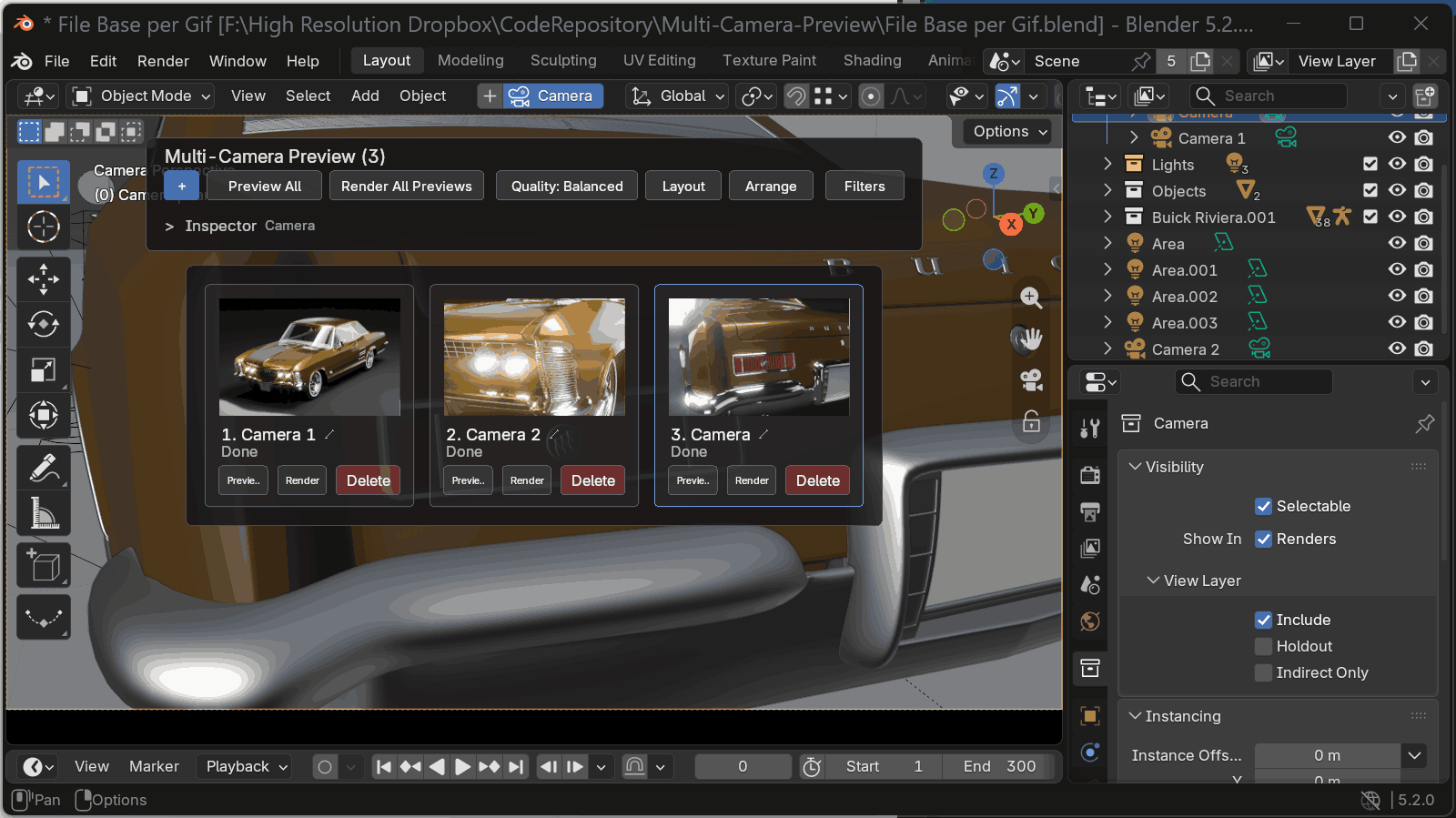The width and height of the screenshot is (1456, 818).
Task: Click the Camera 1 preview thumbnail
Action: click(309, 357)
